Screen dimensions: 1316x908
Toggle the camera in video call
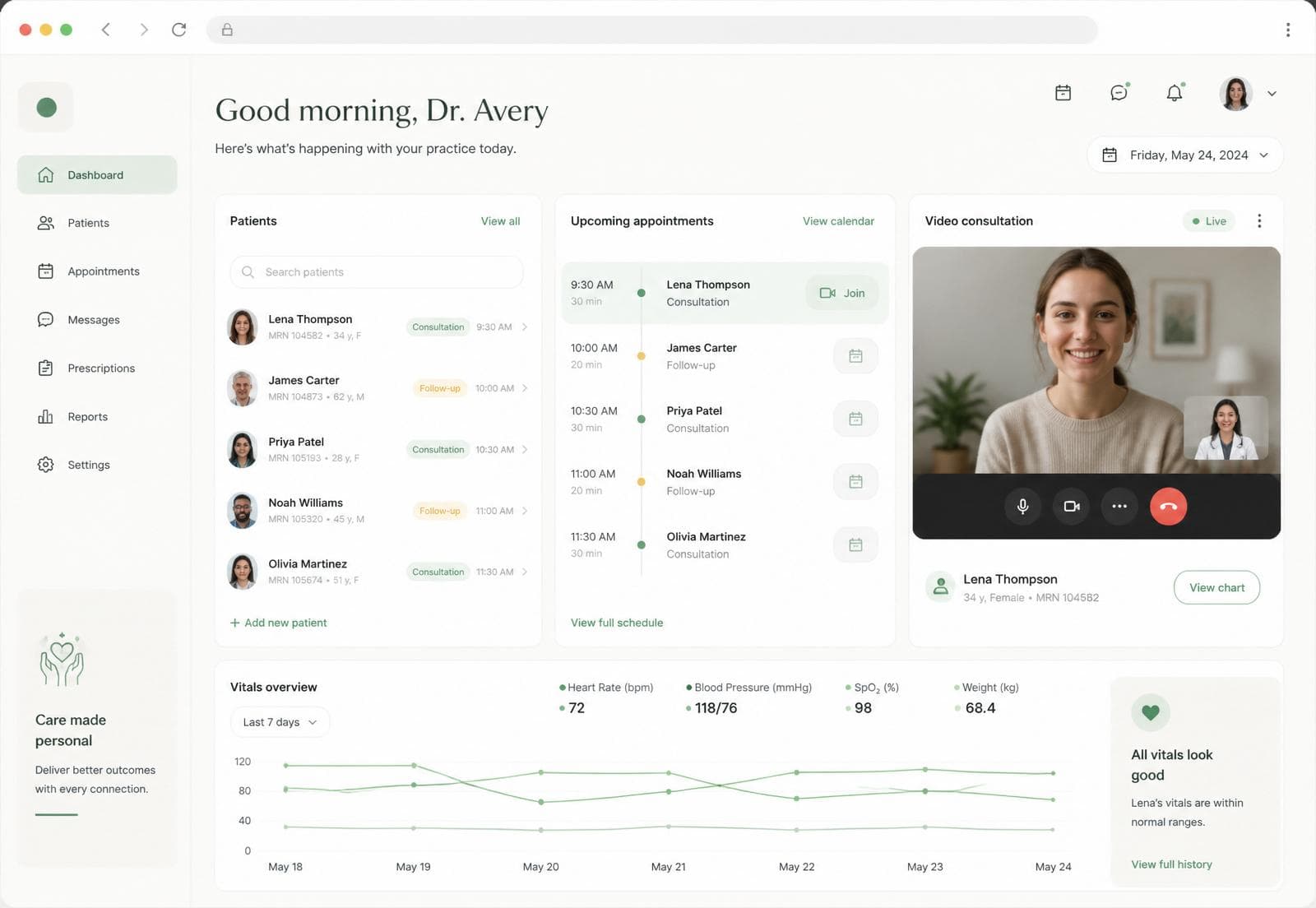pyautogui.click(x=1071, y=507)
